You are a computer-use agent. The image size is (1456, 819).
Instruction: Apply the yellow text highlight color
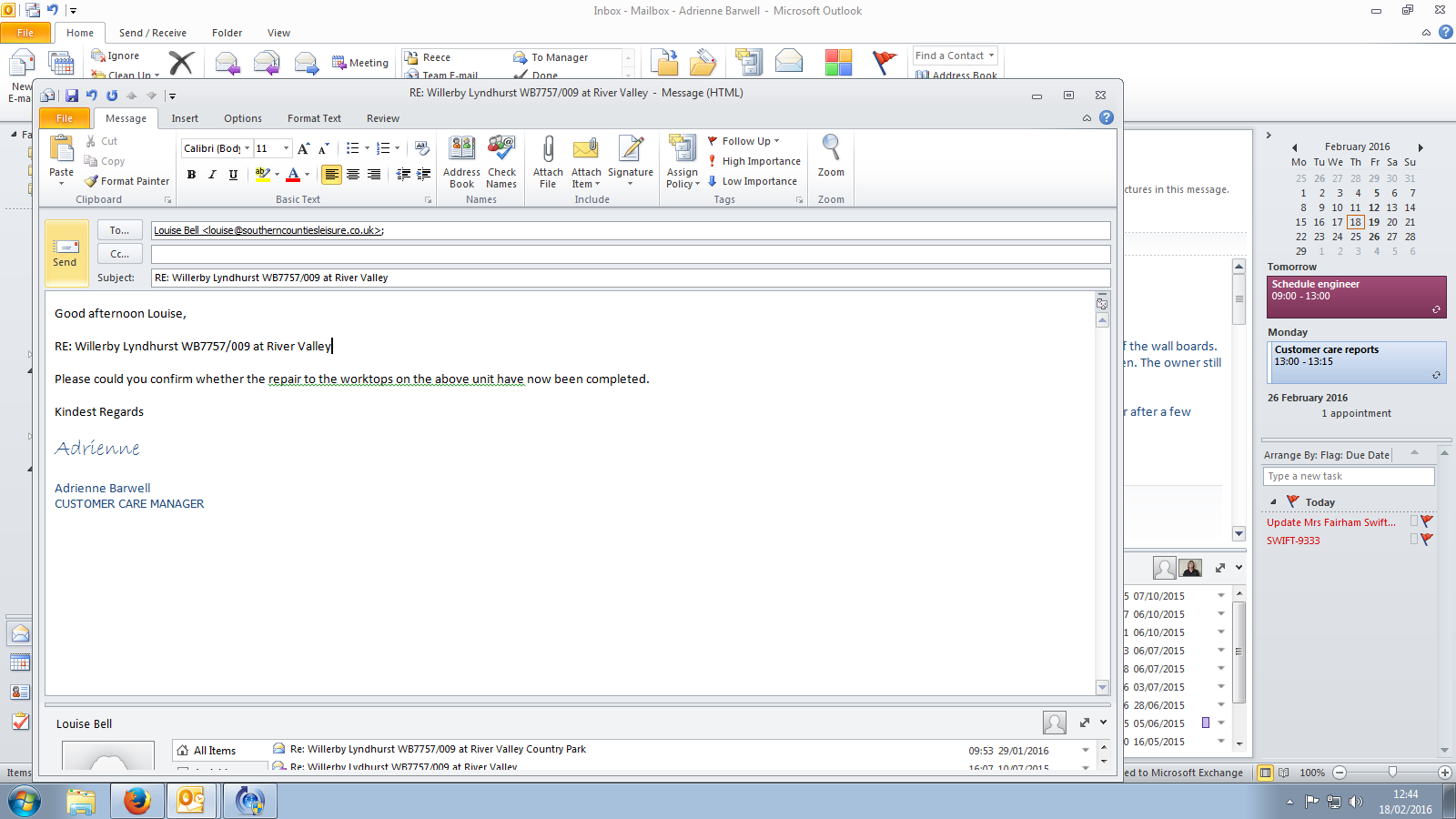tap(263, 174)
